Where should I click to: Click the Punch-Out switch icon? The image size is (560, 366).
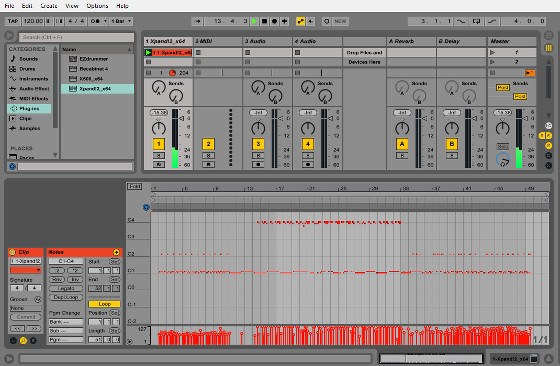(492, 21)
